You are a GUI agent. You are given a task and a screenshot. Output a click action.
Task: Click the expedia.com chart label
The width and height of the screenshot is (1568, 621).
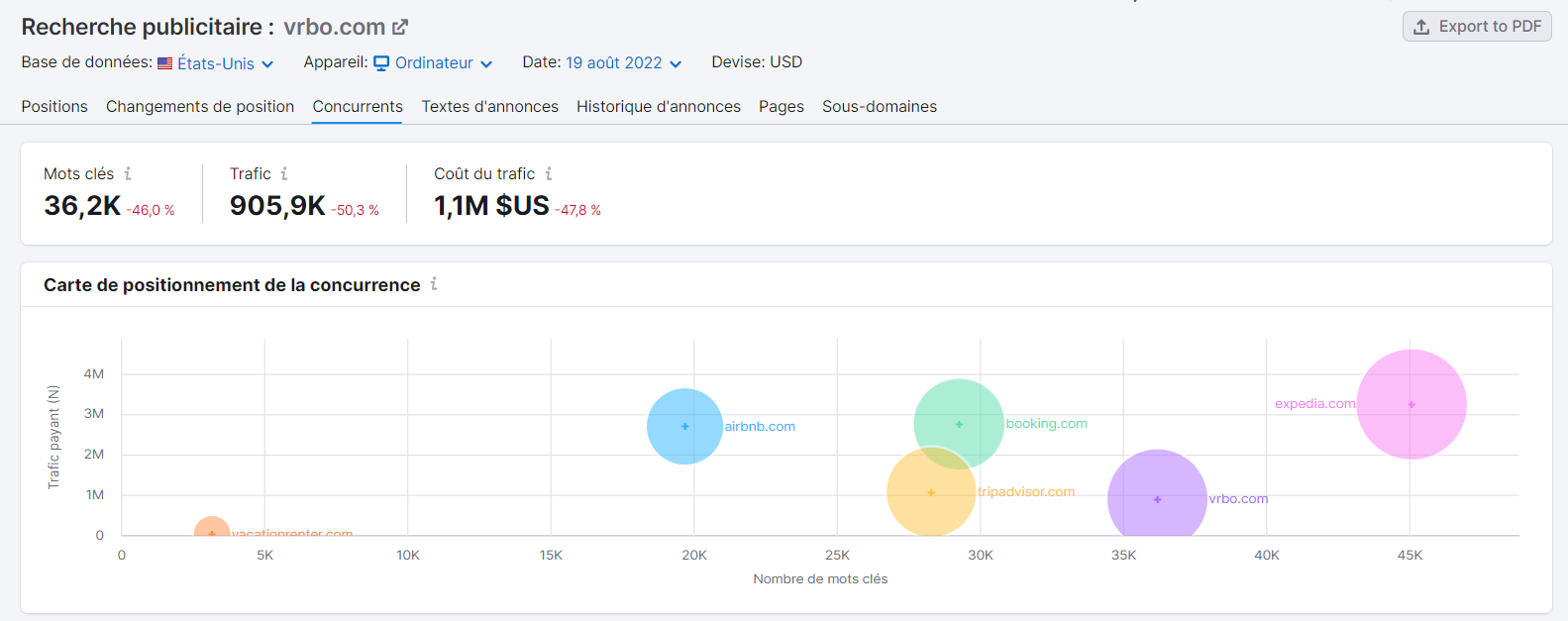click(1314, 403)
